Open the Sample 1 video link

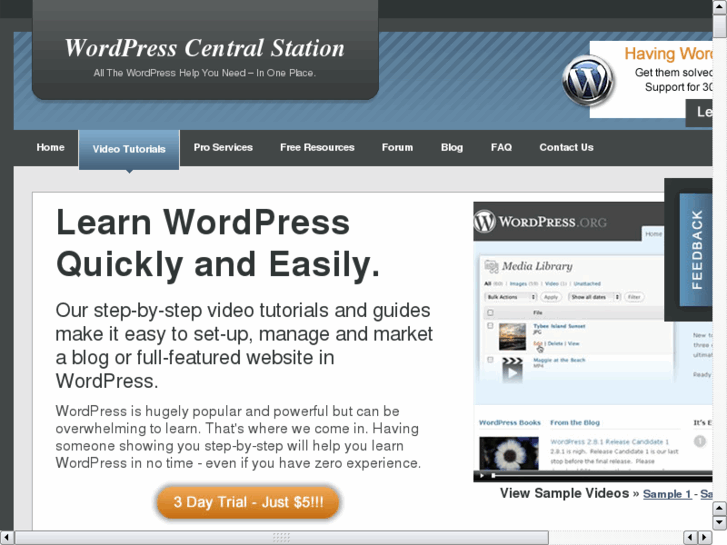pos(667,494)
